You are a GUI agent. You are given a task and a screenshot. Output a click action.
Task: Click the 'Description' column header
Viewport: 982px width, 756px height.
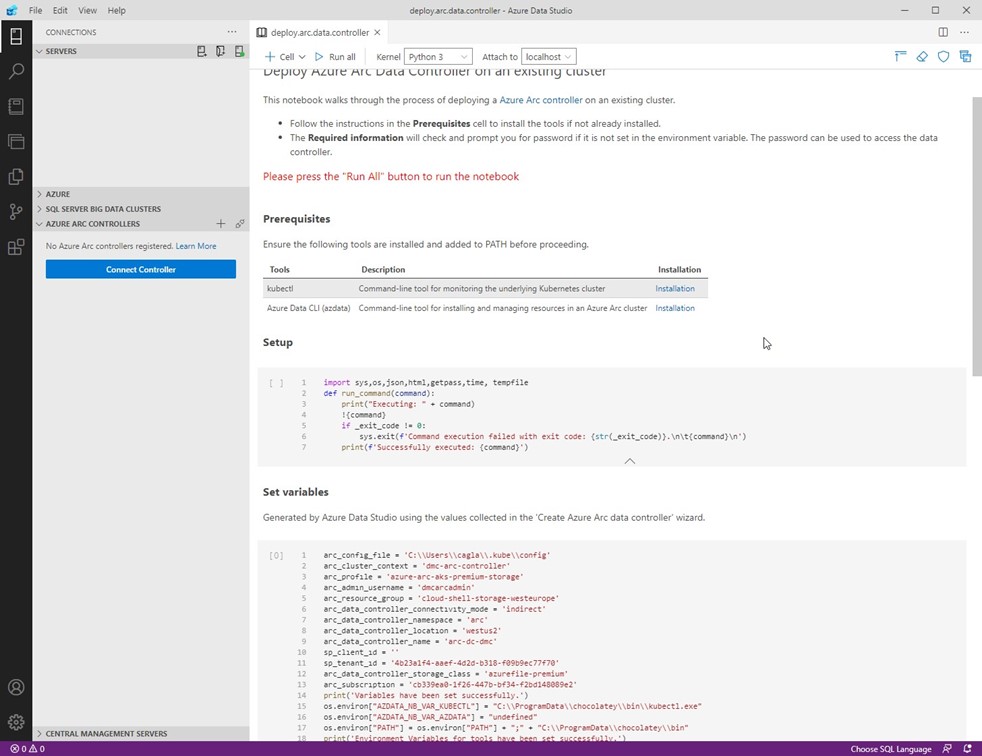tap(383, 269)
